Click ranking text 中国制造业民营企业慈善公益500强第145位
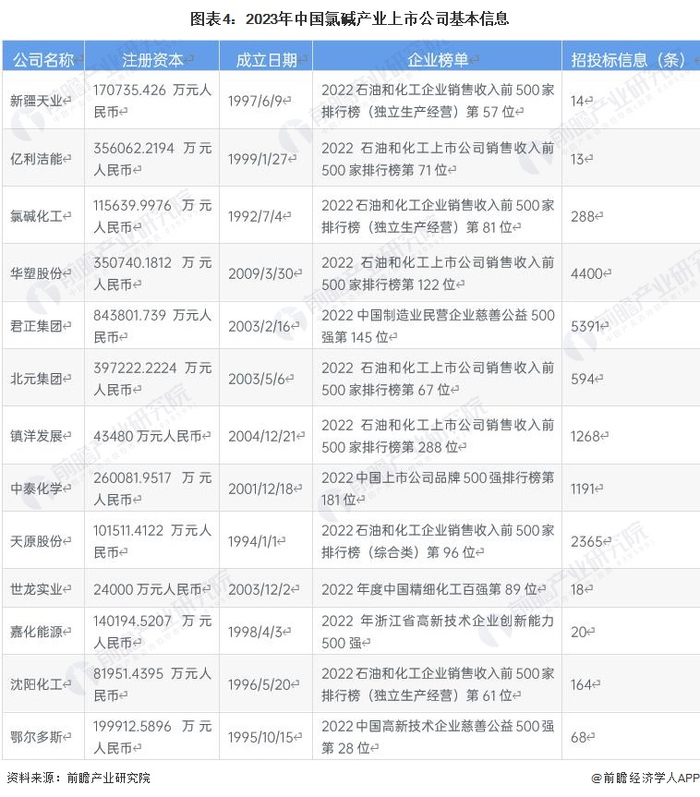 [438, 326]
